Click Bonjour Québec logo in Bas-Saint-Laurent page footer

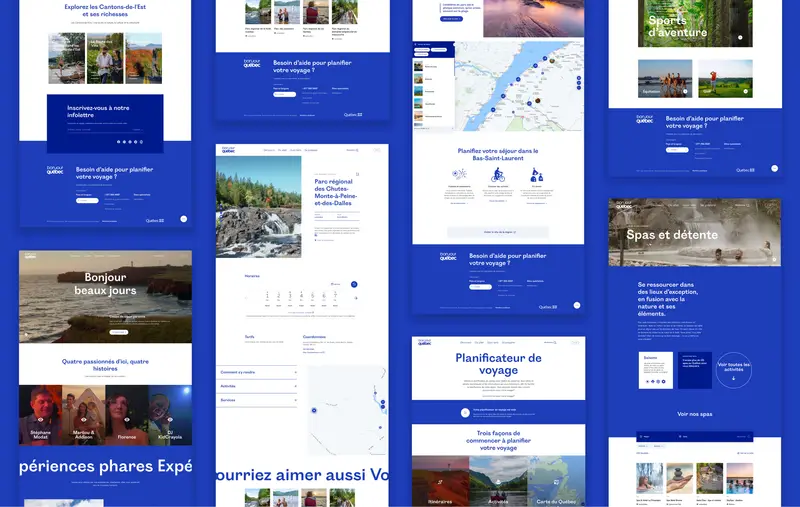[x=448, y=256]
